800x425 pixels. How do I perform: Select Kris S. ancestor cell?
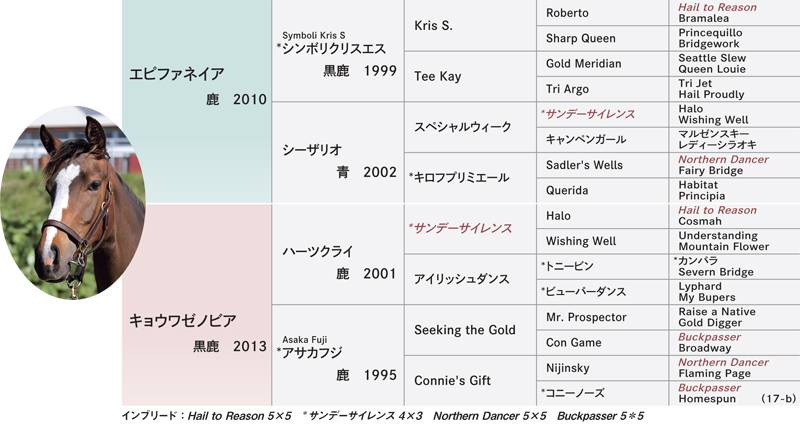coord(470,25)
